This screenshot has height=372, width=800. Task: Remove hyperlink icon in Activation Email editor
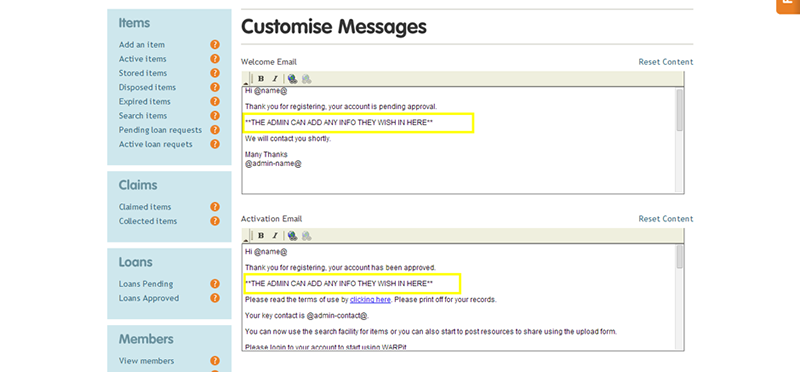pyautogui.click(x=306, y=236)
